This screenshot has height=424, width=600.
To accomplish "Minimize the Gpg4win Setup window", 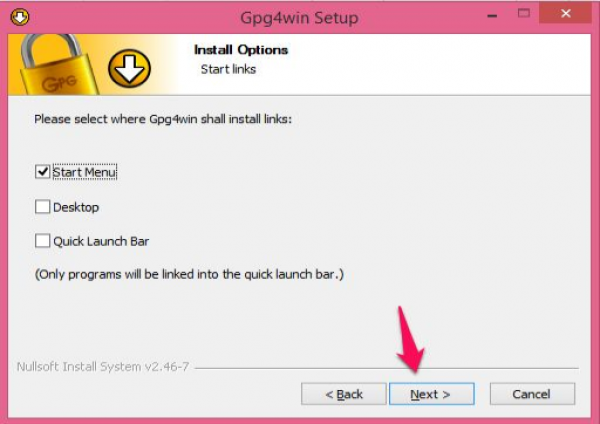I will tap(492, 15).
